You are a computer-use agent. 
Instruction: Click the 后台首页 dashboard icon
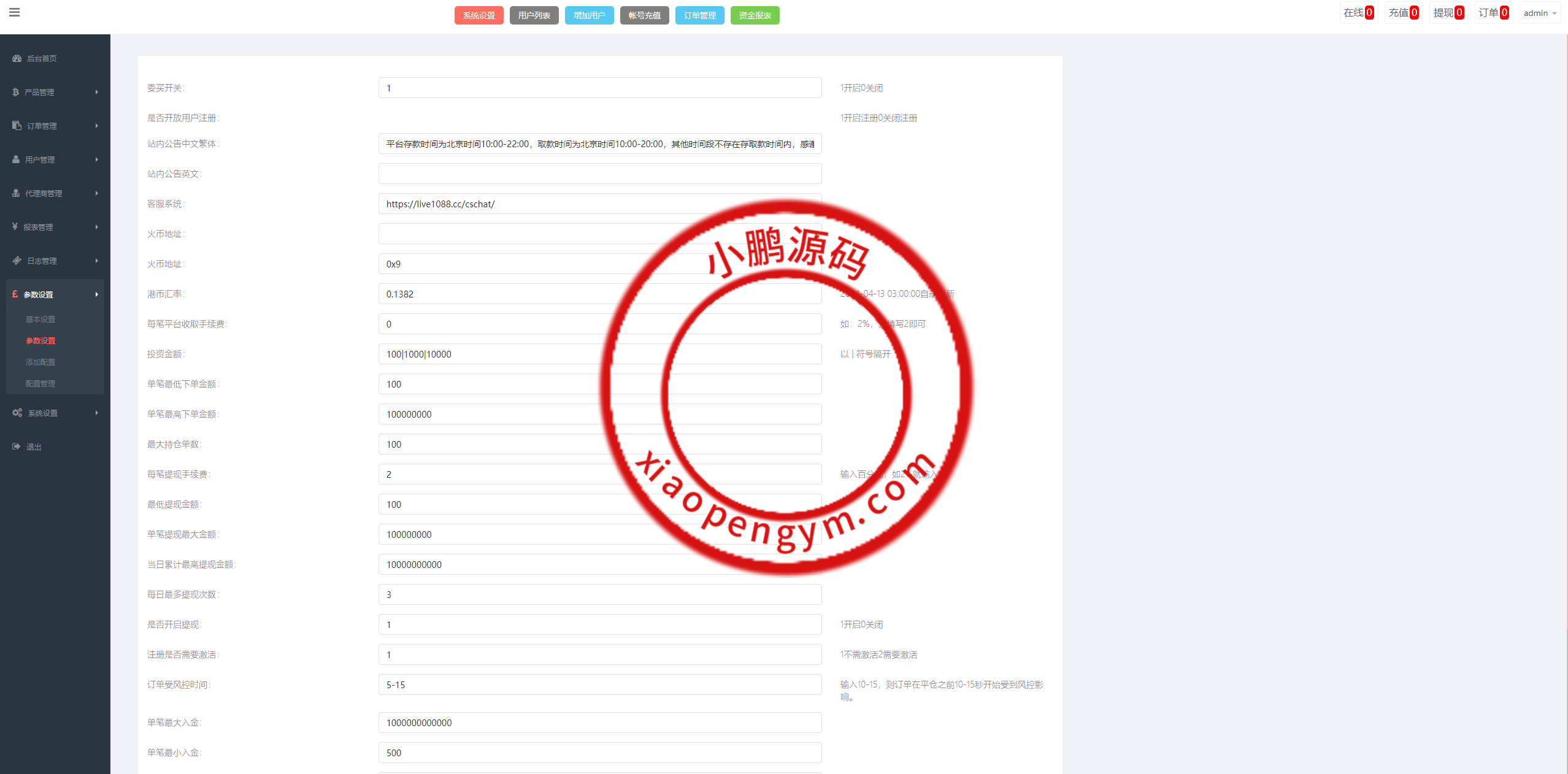tap(17, 58)
